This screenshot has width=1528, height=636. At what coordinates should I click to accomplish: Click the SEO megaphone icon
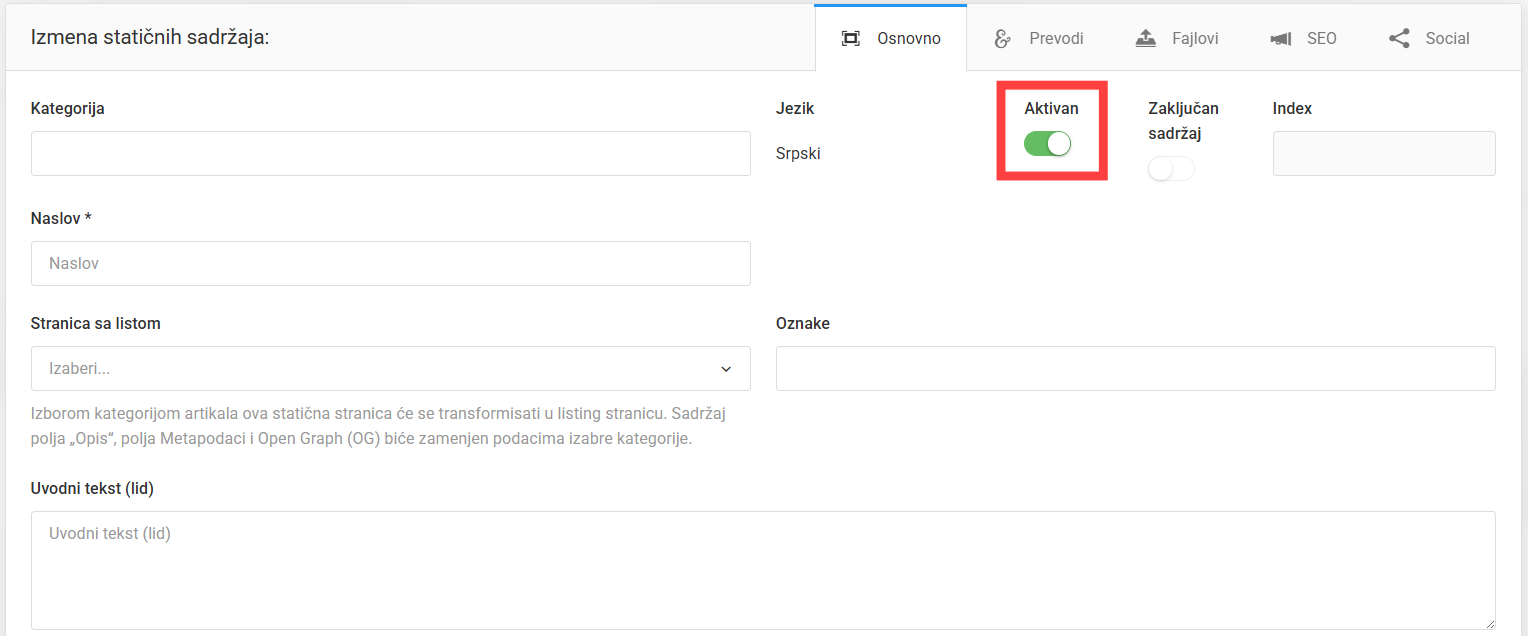click(1281, 39)
